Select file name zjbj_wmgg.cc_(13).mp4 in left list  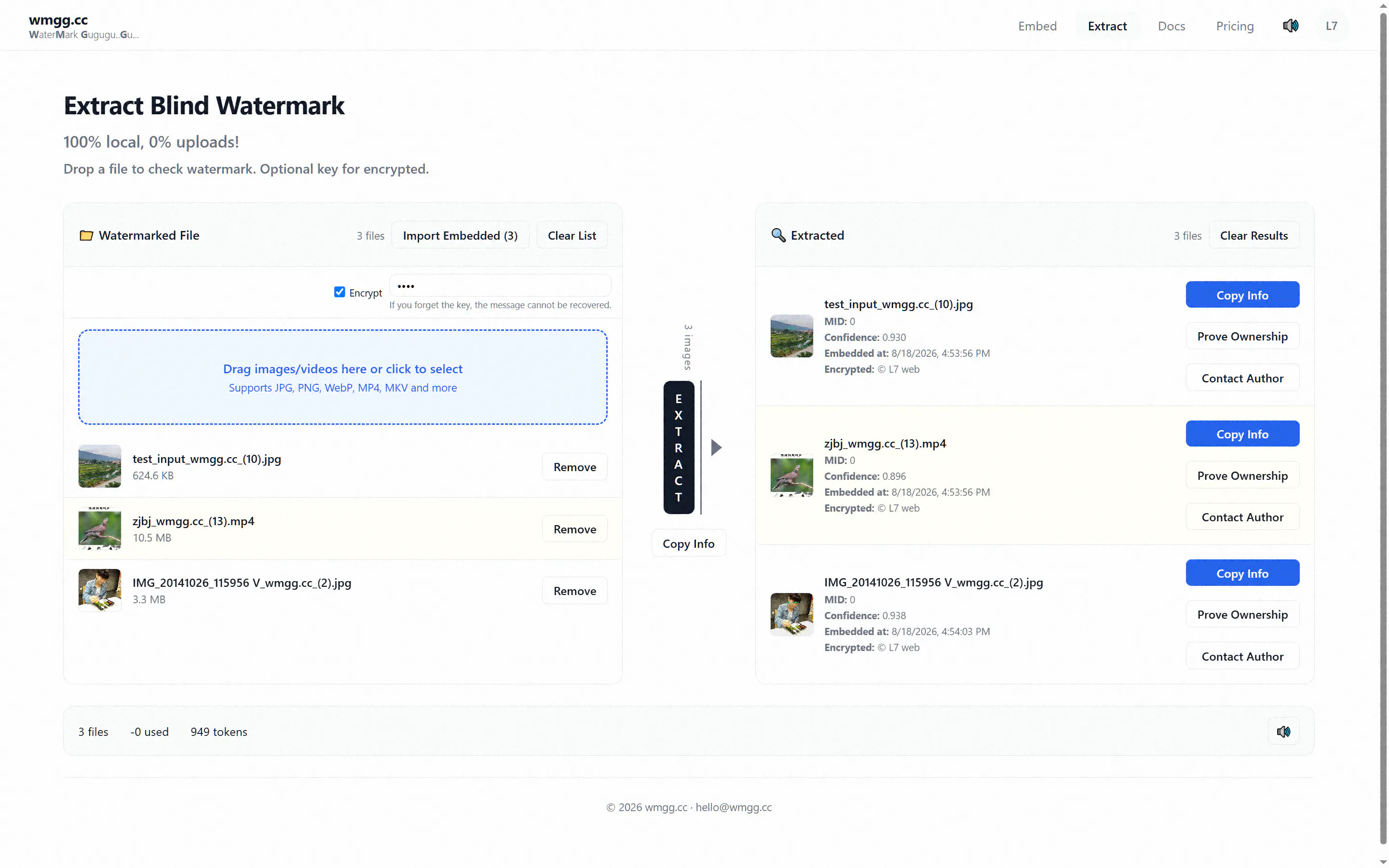click(x=193, y=521)
